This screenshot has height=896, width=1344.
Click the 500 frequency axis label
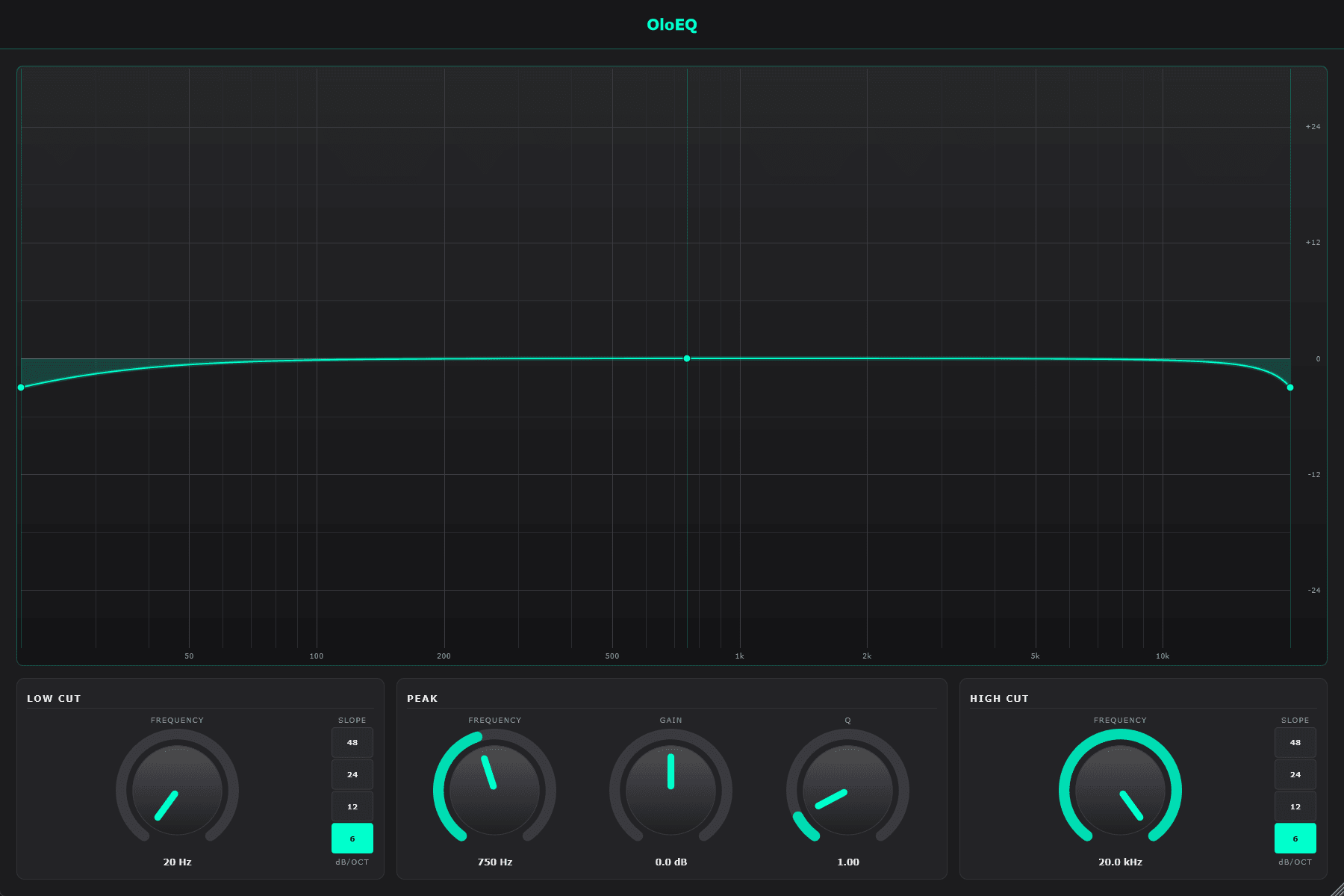coord(612,656)
